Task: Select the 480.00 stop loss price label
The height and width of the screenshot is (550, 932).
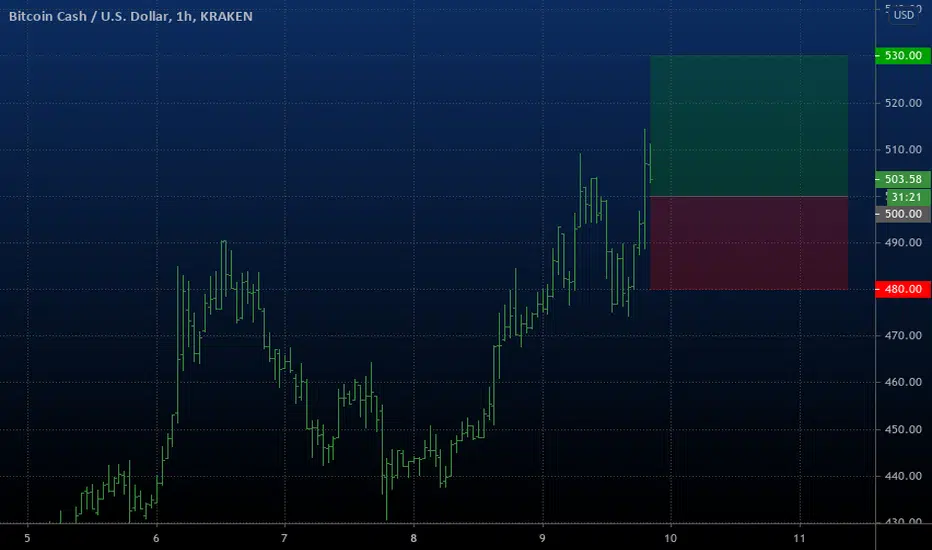Action: click(x=903, y=289)
